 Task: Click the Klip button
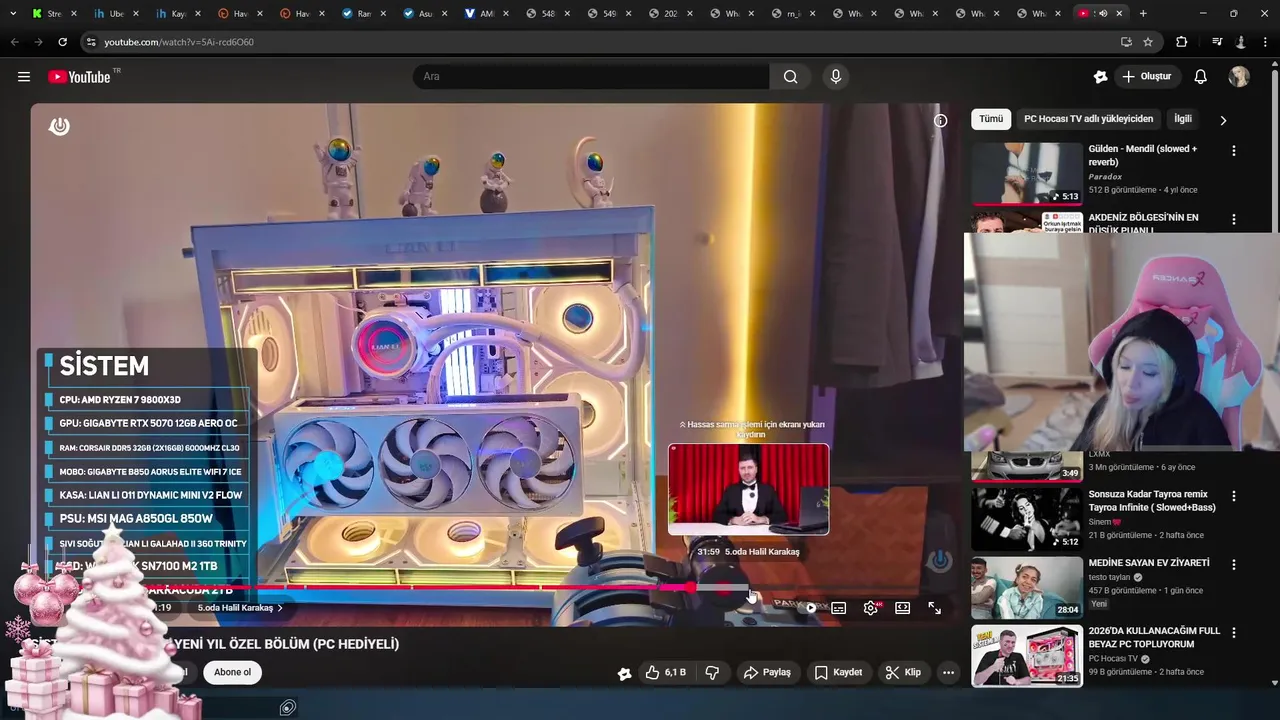click(x=903, y=673)
